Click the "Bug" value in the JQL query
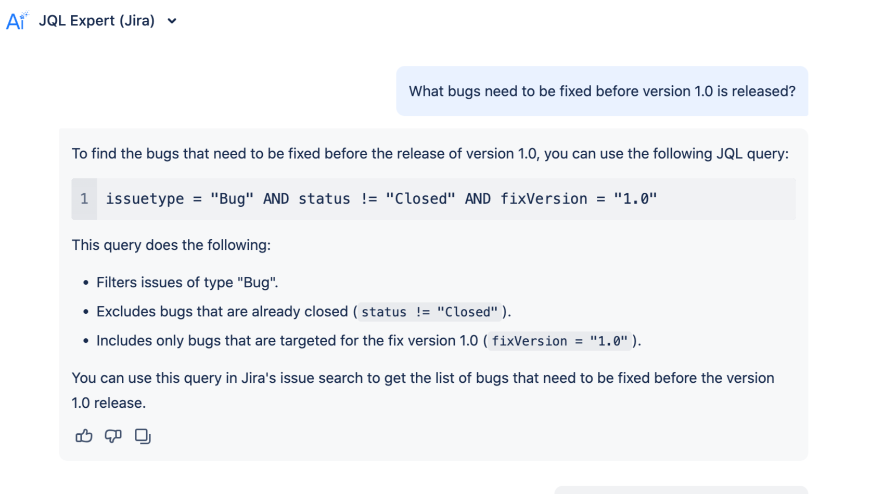870x494 pixels. (232, 199)
